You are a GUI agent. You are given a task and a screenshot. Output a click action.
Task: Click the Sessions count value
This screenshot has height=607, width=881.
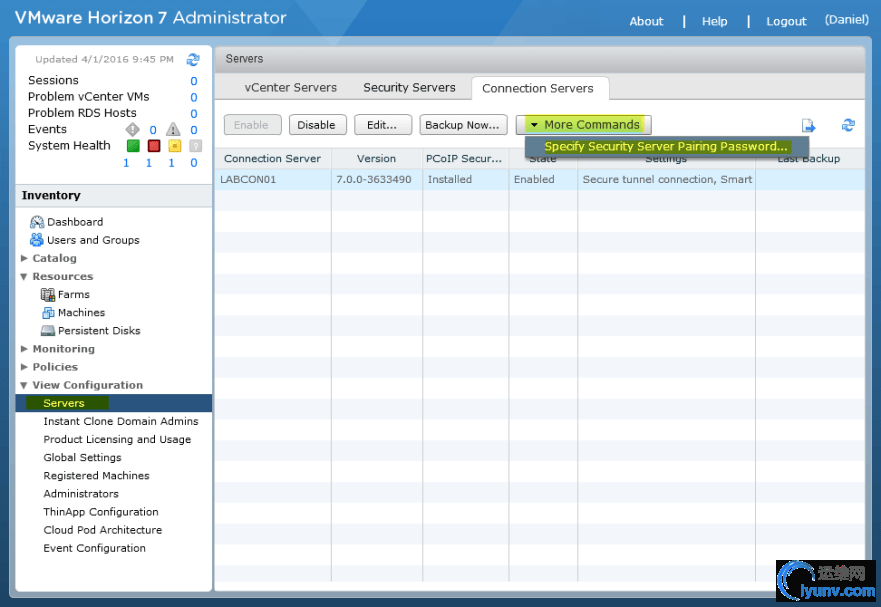[x=194, y=81]
